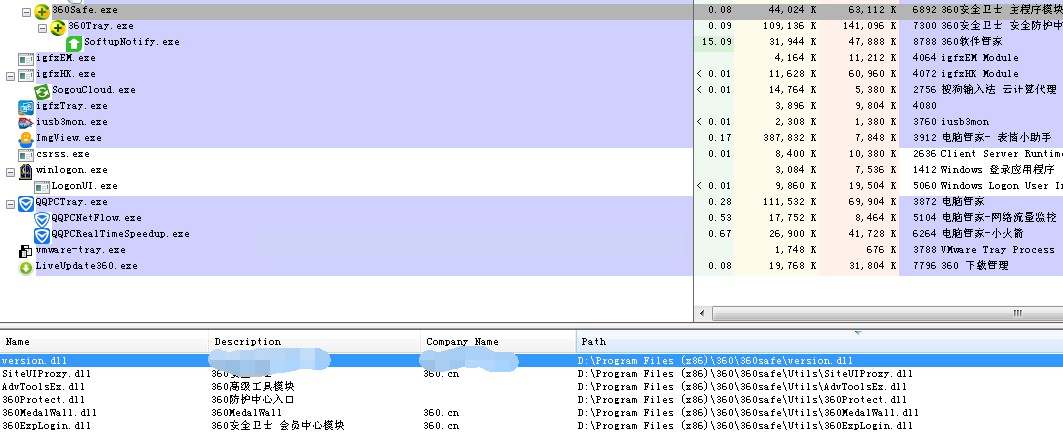Viewport: 1063px width, 432px height.
Task: Select the SoftupNotify.exe process name
Action: pyautogui.click(x=132, y=42)
